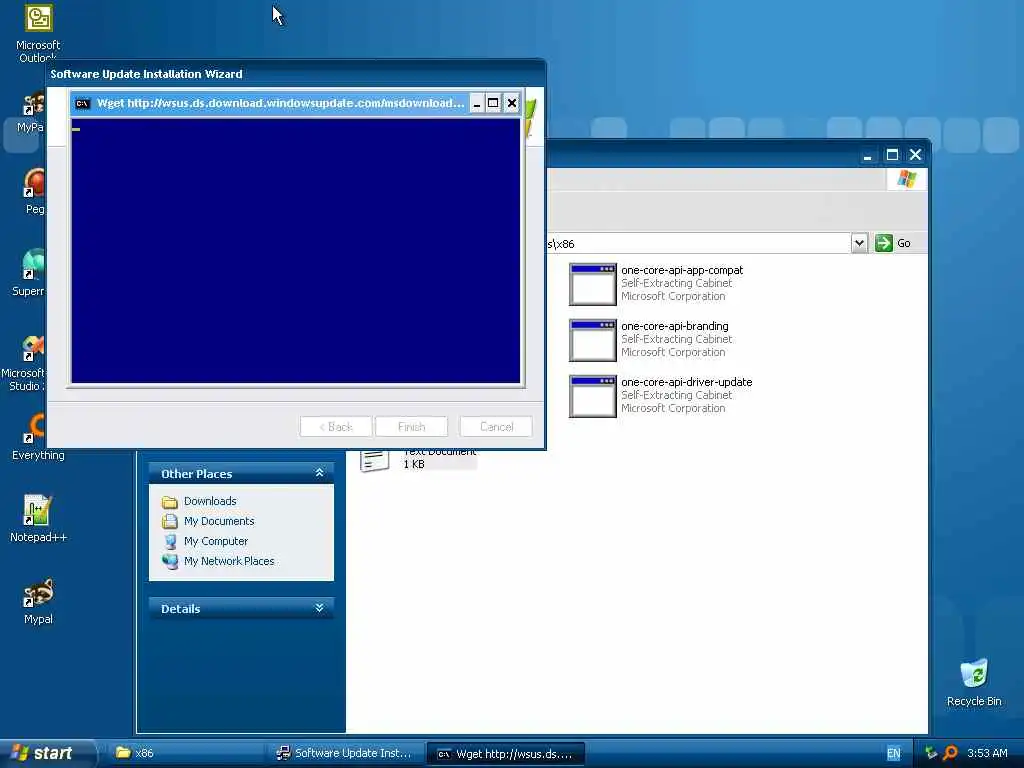Image resolution: width=1024 pixels, height=768 pixels.
Task: Switch to the x86 taskbar window
Action: tap(187, 753)
